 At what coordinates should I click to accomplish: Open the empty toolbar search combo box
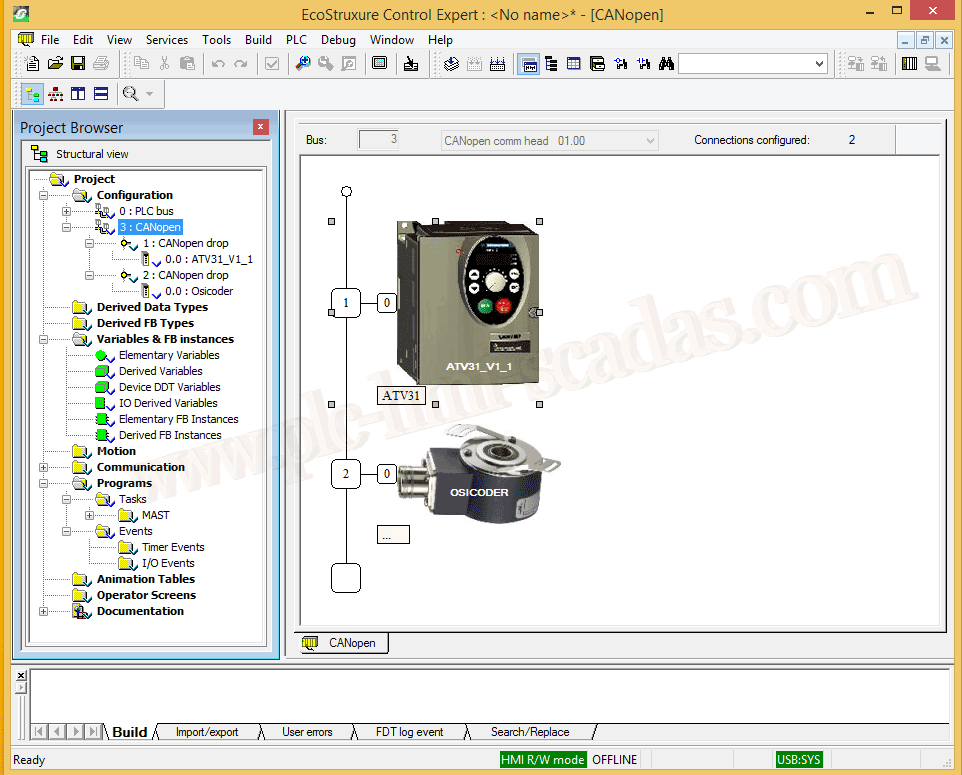[753, 64]
